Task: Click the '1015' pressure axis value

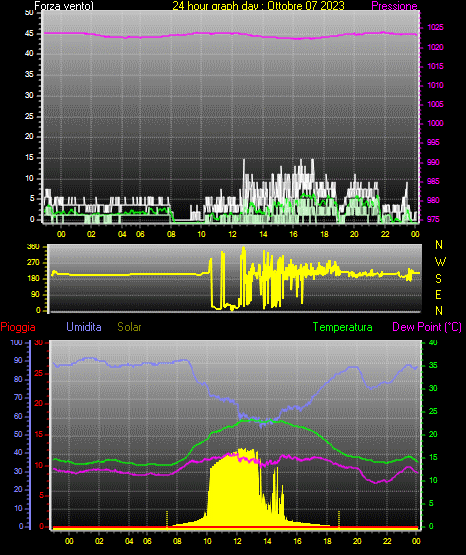Action: (x=435, y=66)
